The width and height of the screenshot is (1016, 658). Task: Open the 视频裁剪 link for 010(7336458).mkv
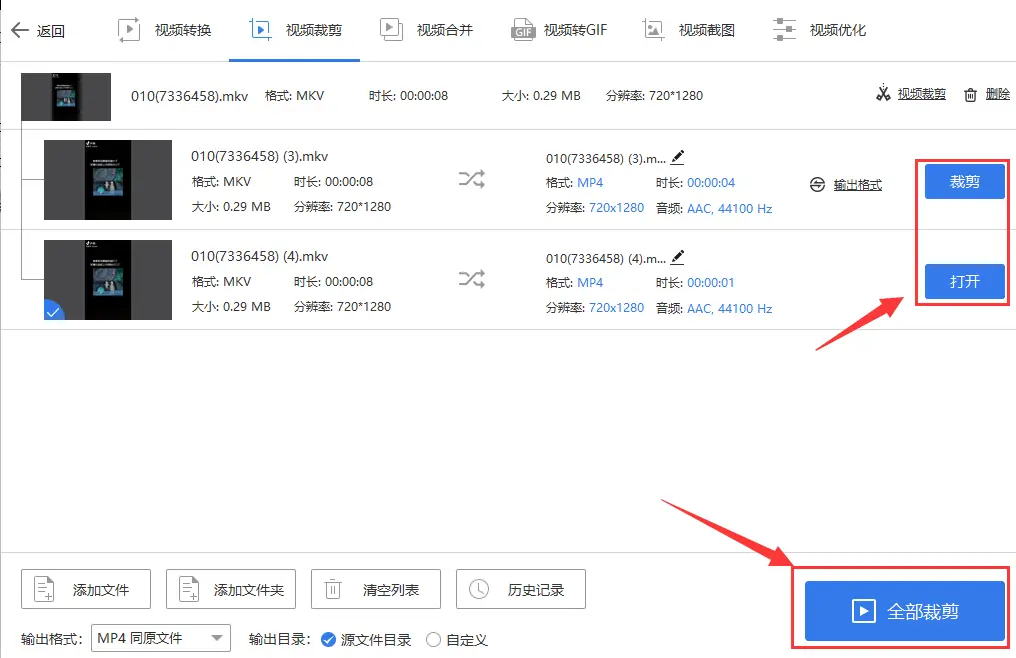(921, 94)
